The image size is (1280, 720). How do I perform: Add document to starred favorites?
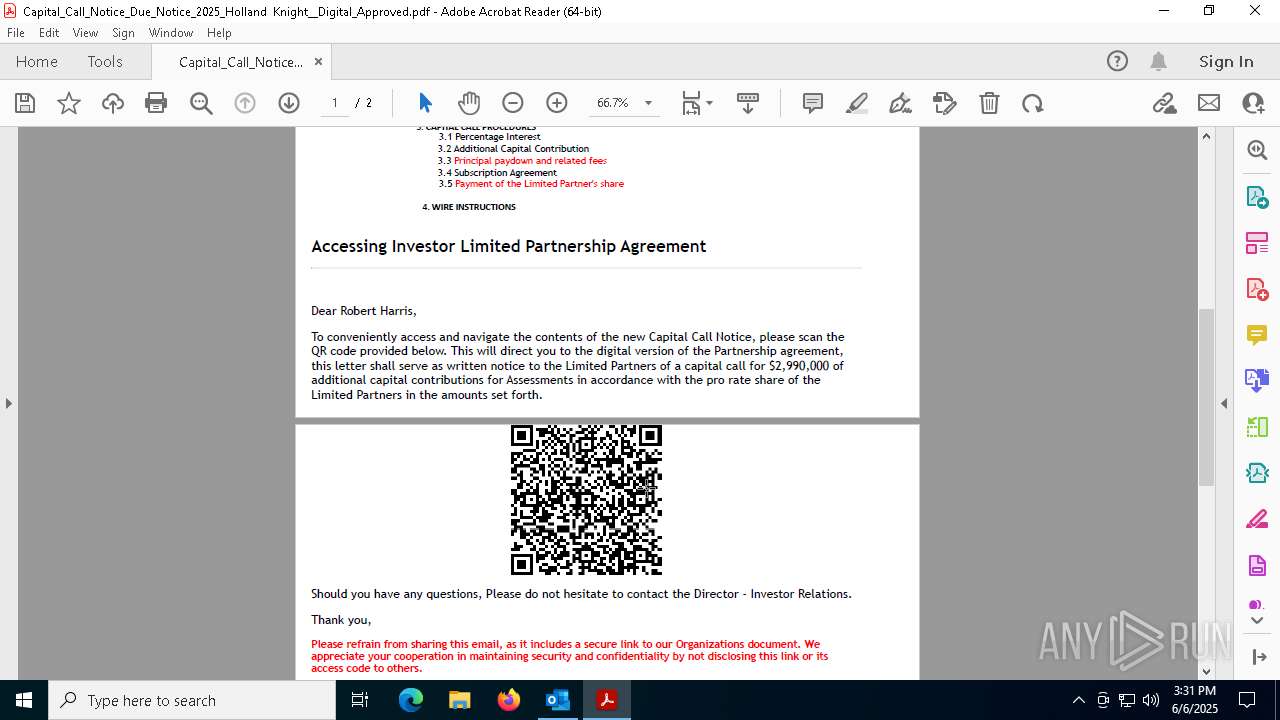click(x=69, y=103)
